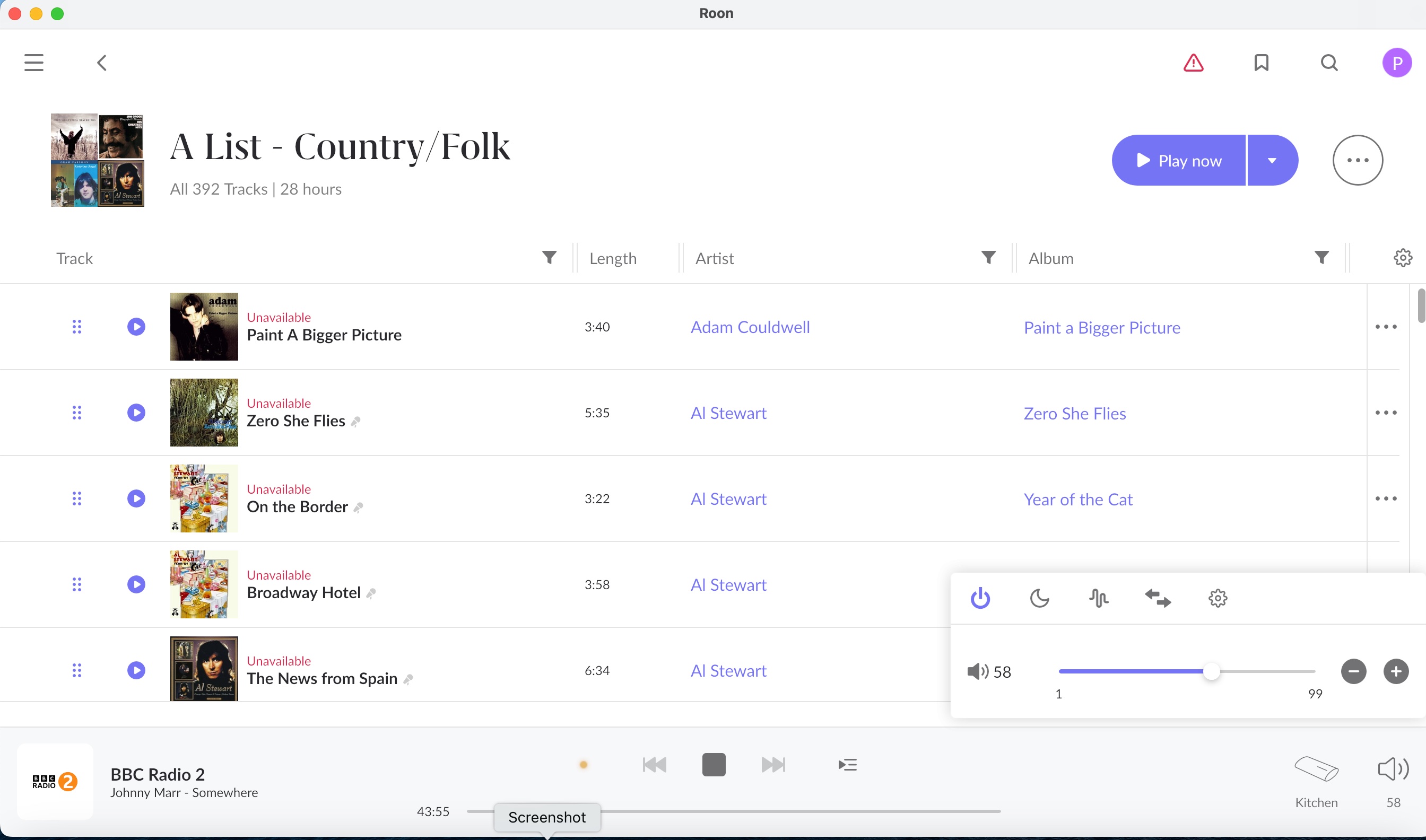1426x840 pixels.
Task: Open more options for Zero She Flies
Action: point(1386,413)
